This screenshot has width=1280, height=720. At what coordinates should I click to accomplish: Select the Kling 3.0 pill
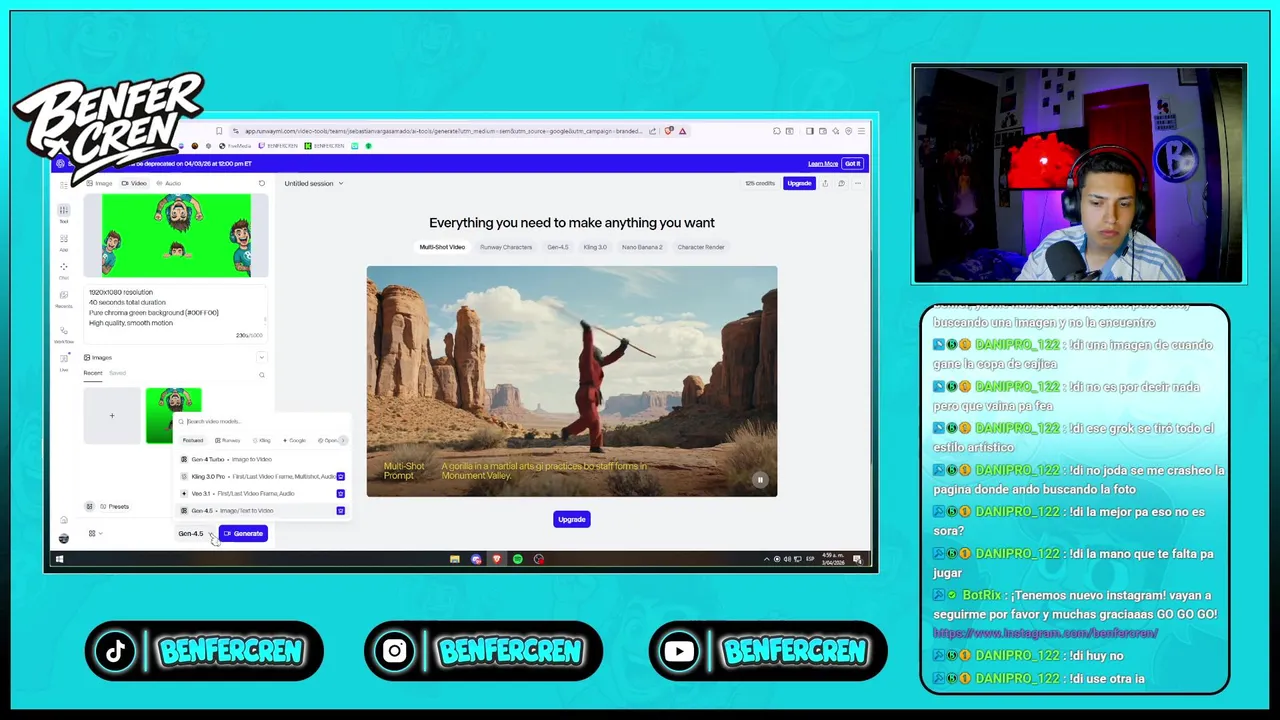click(595, 247)
